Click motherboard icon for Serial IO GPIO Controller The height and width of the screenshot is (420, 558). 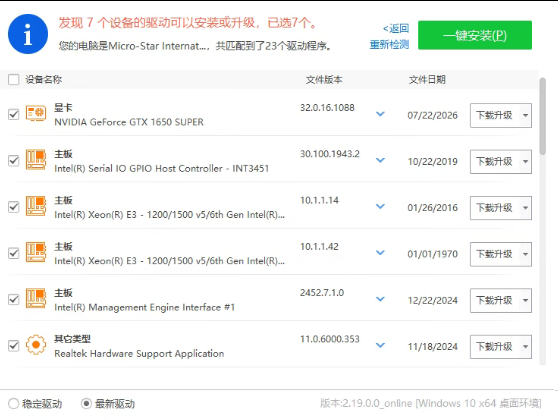pyautogui.click(x=36, y=159)
